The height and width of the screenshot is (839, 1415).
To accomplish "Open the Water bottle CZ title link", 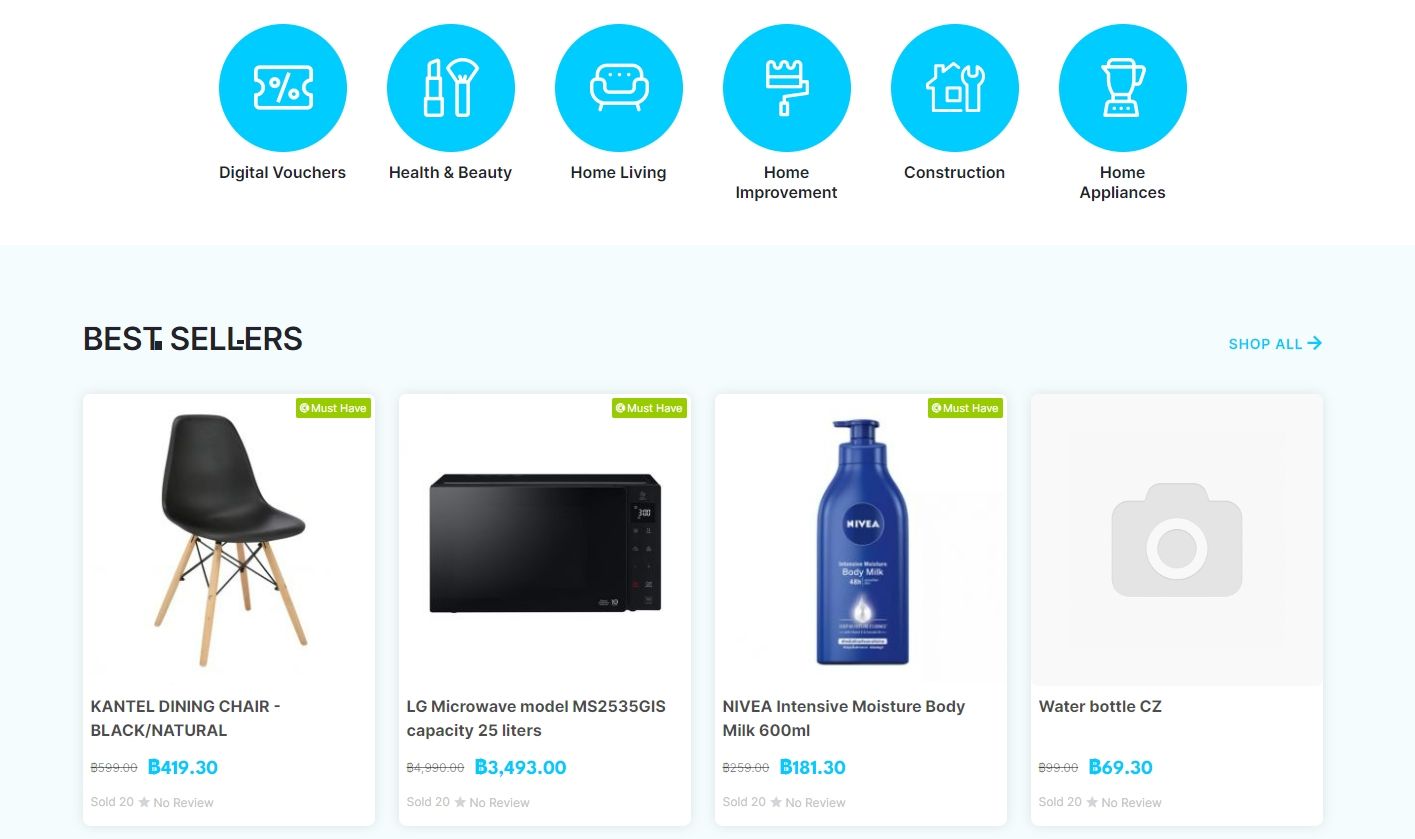I will (1100, 706).
